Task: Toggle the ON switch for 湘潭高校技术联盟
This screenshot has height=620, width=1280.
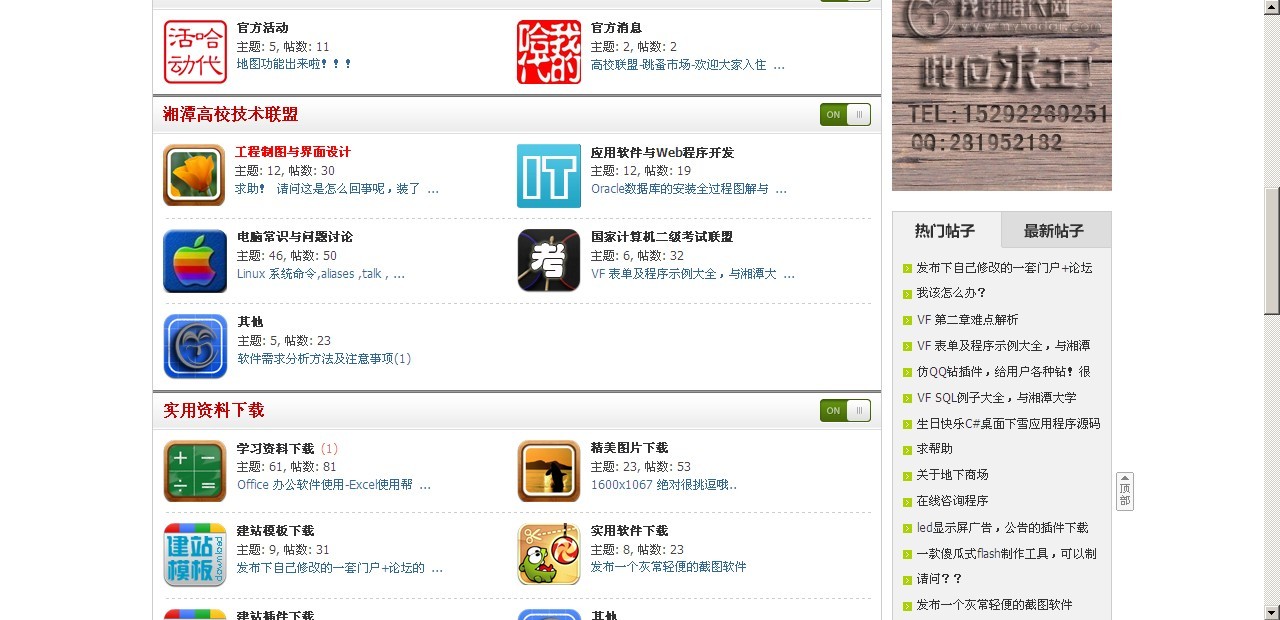Action: click(845, 115)
